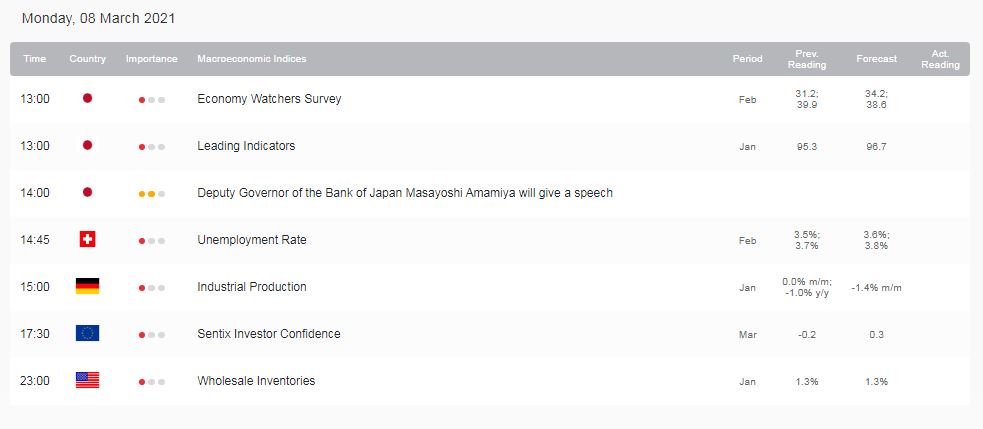983x429 pixels.
Task: Open the Sentix Investor Confidence entry
Action: click(268, 334)
